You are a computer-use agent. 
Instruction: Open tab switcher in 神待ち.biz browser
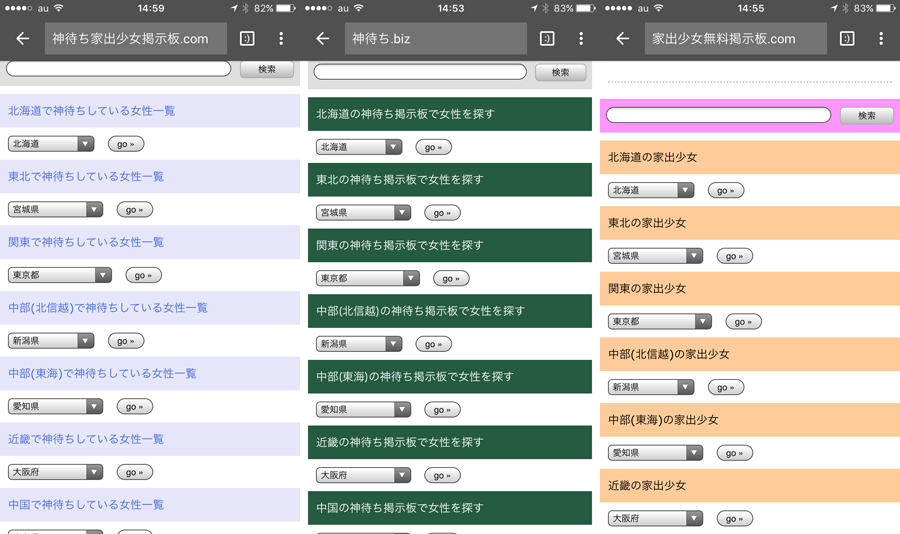click(547, 38)
